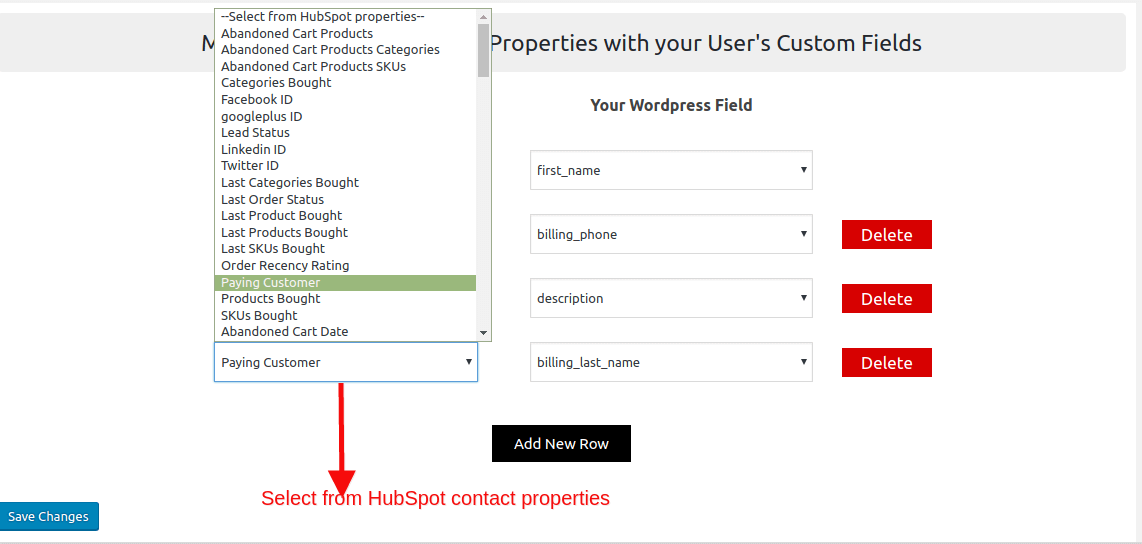The image size is (1142, 544).
Task: Open the description field dropdown
Action: click(x=671, y=298)
